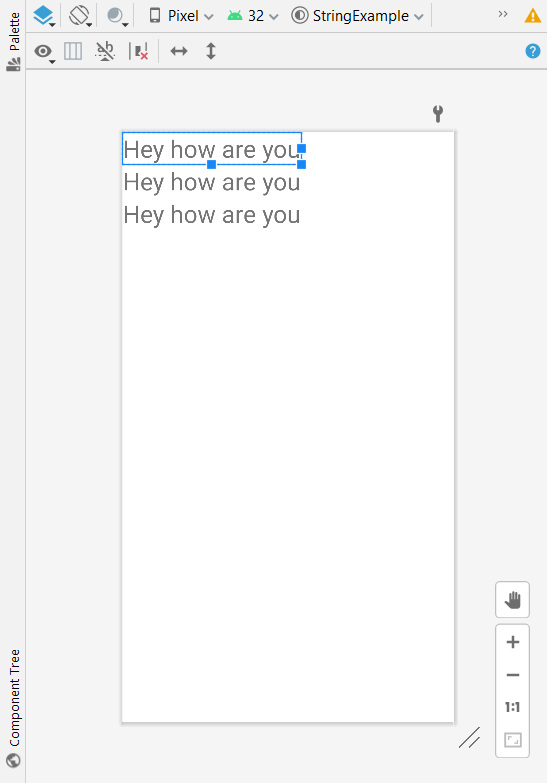Open the API level 32 dropdown
This screenshot has height=783, width=547.
tap(252, 16)
